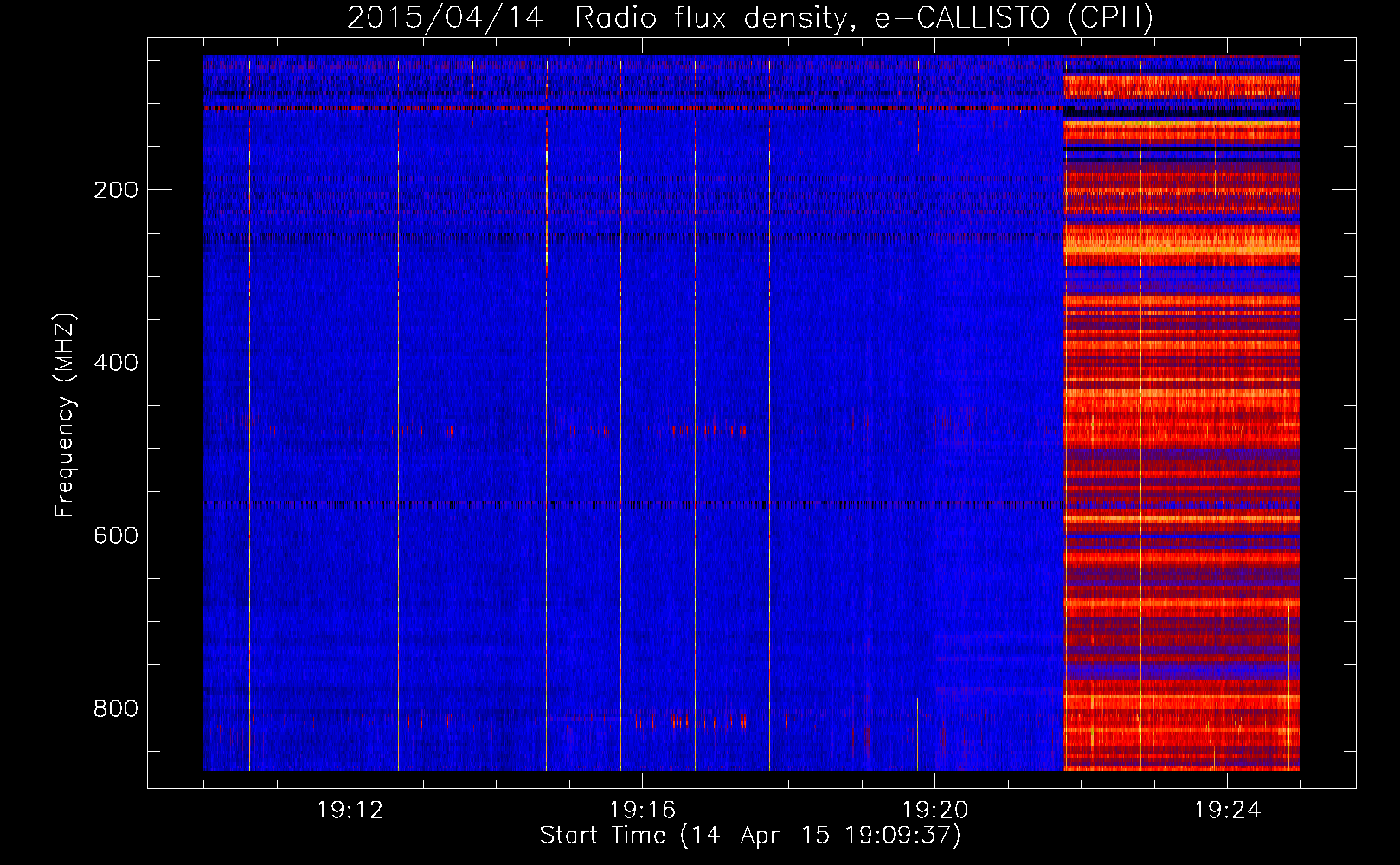The image size is (1400, 865).
Task: Click the 800 frequency tick label
Action: [116, 708]
